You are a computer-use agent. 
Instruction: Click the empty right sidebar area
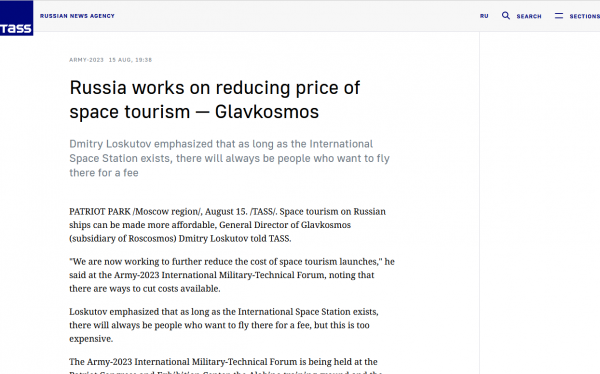coord(540,203)
